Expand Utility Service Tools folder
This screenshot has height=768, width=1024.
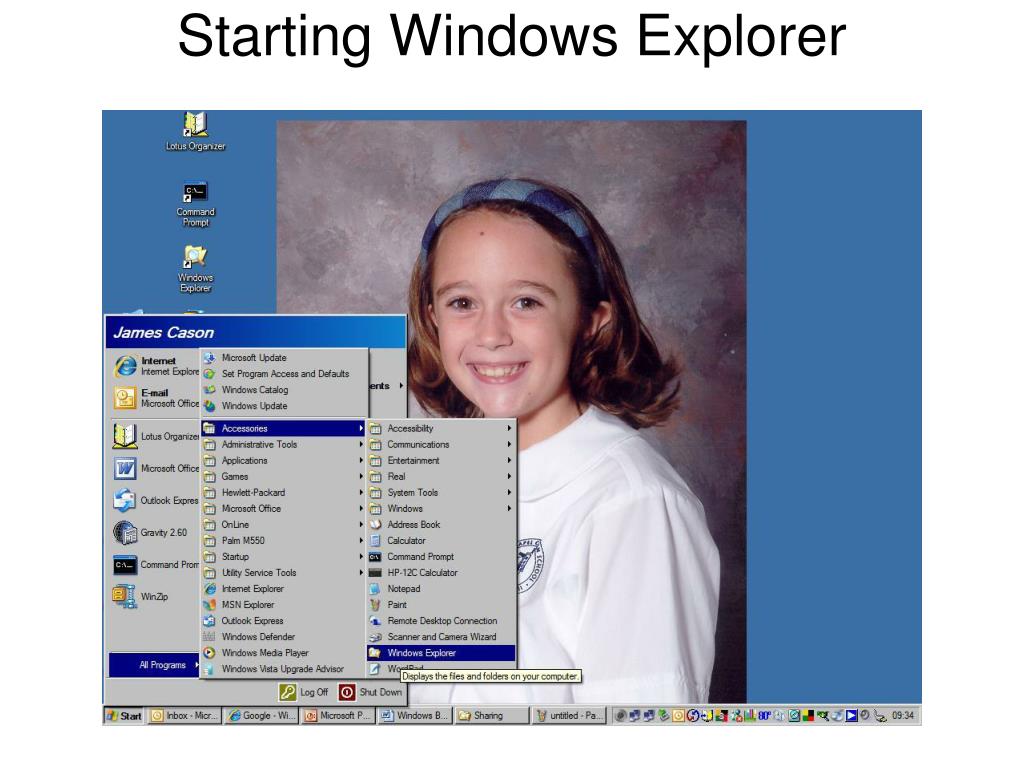(x=283, y=573)
